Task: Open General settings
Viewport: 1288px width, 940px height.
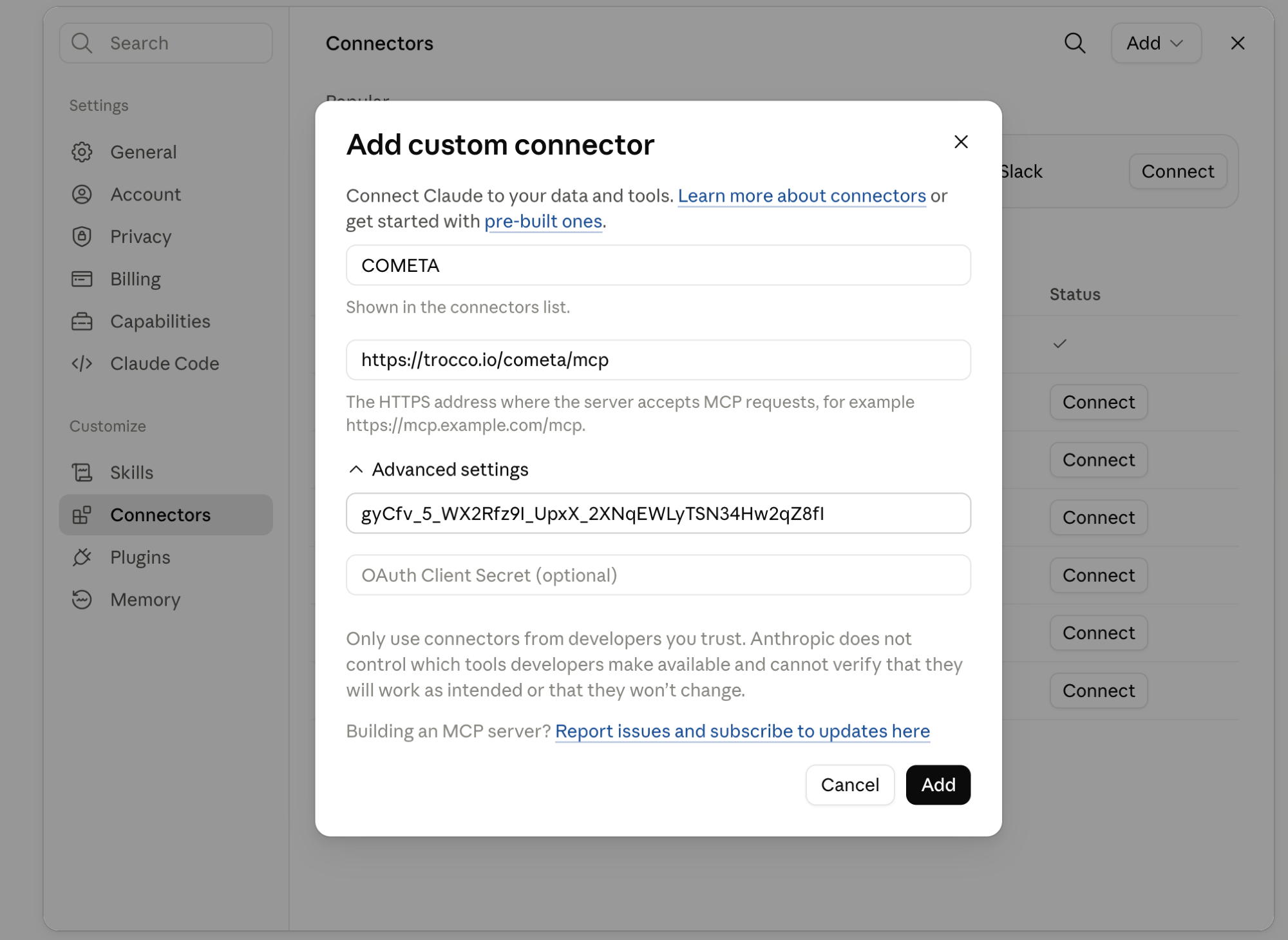Action: 166,152
